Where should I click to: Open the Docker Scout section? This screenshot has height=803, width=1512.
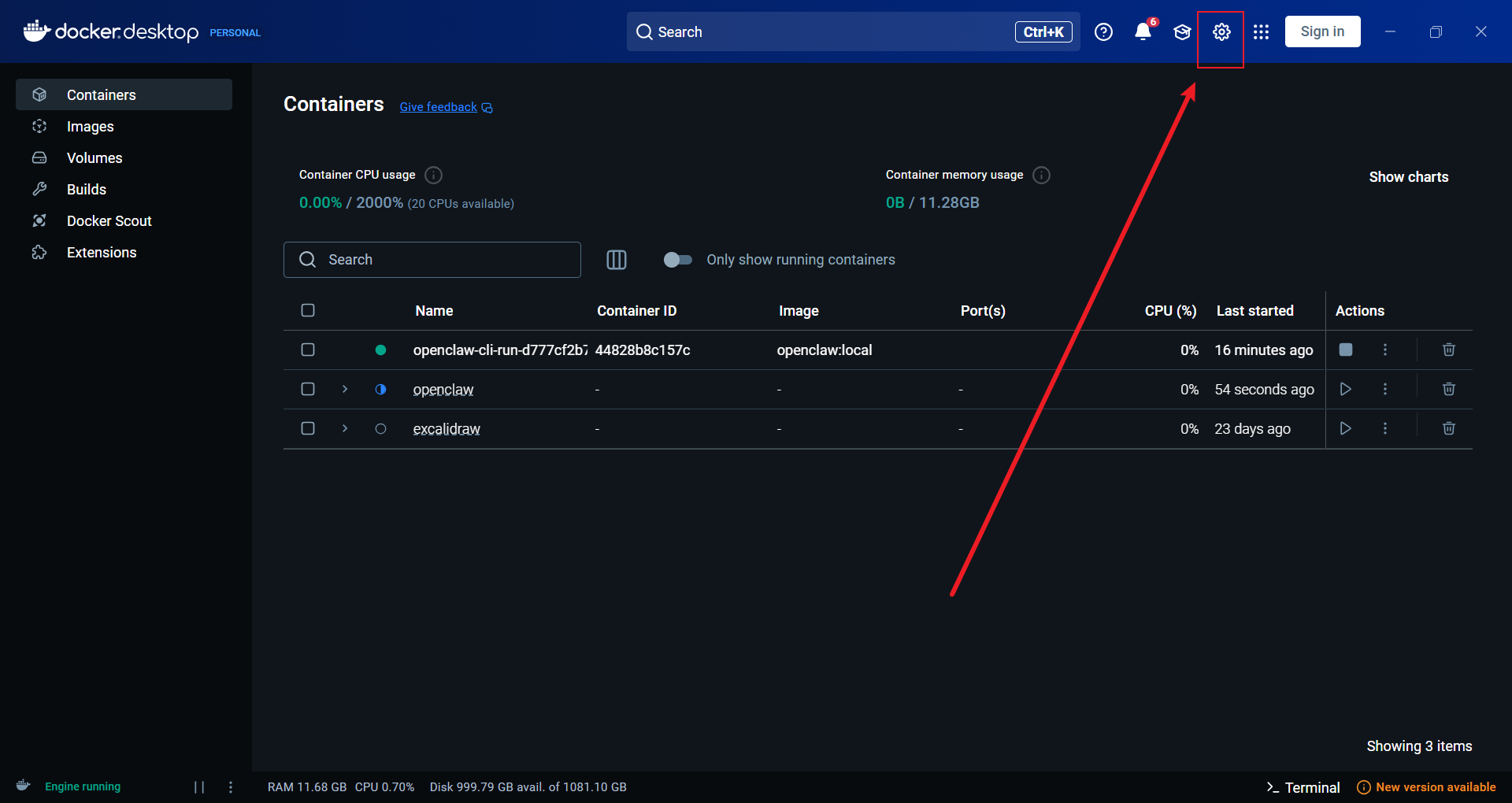124,220
